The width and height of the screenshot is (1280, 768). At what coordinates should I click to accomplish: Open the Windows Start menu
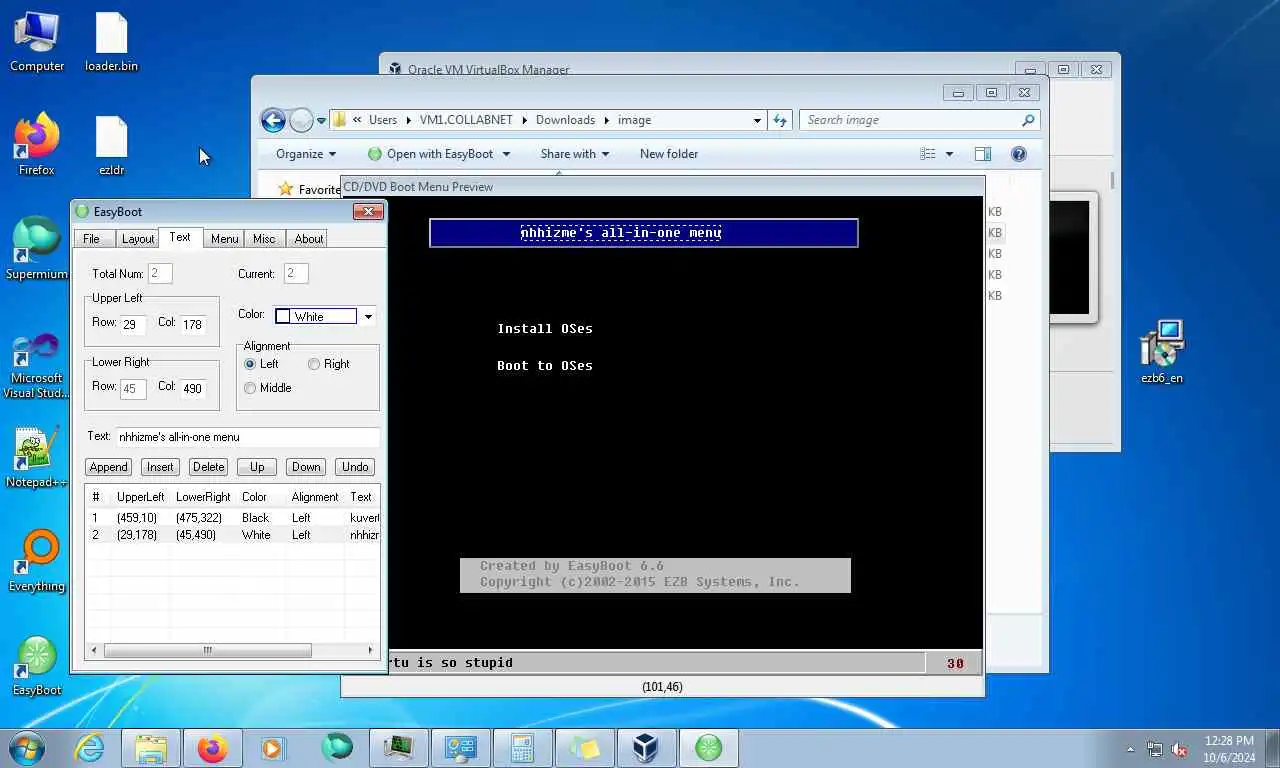(x=25, y=747)
